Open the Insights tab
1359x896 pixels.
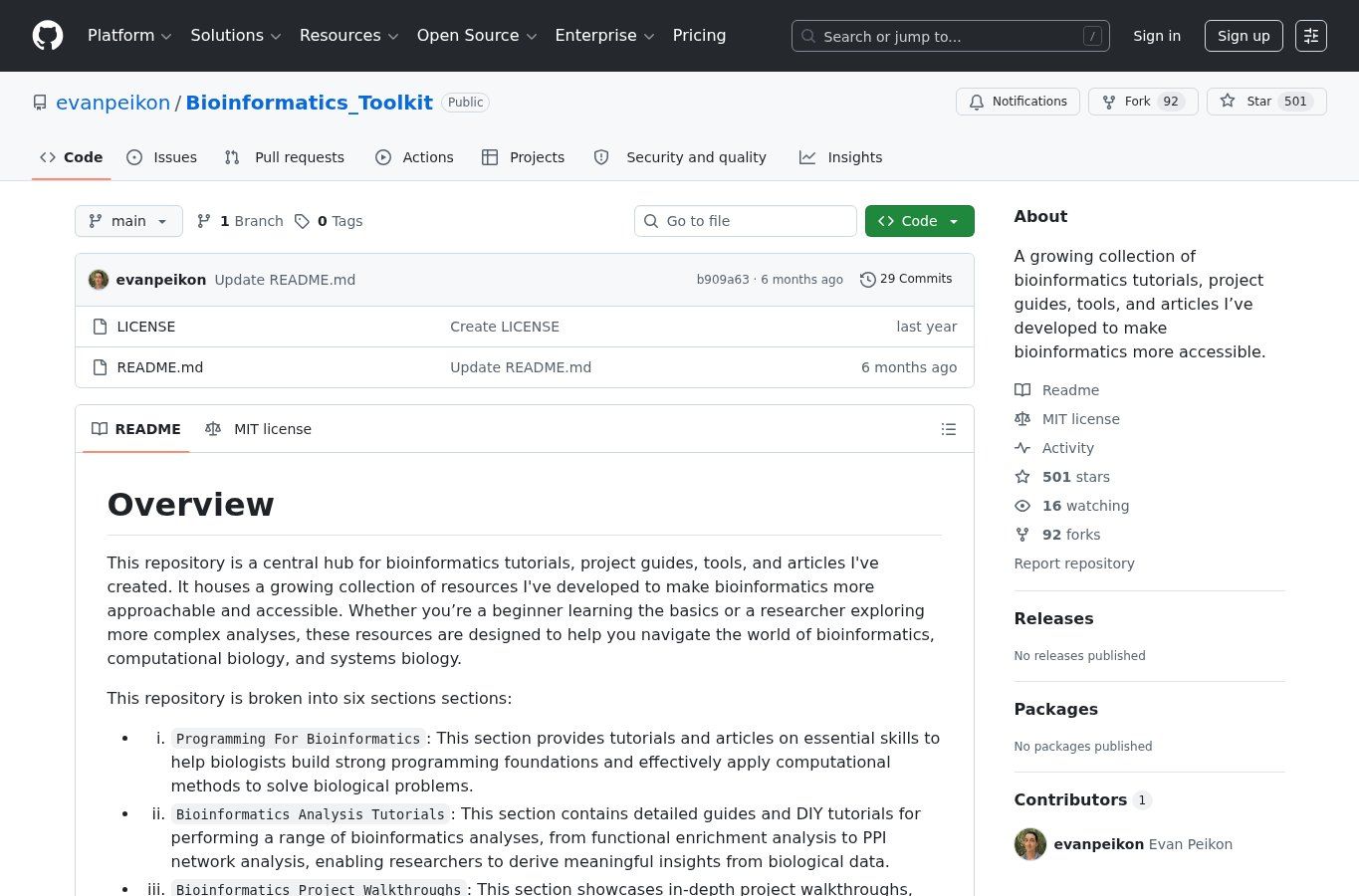pos(840,157)
